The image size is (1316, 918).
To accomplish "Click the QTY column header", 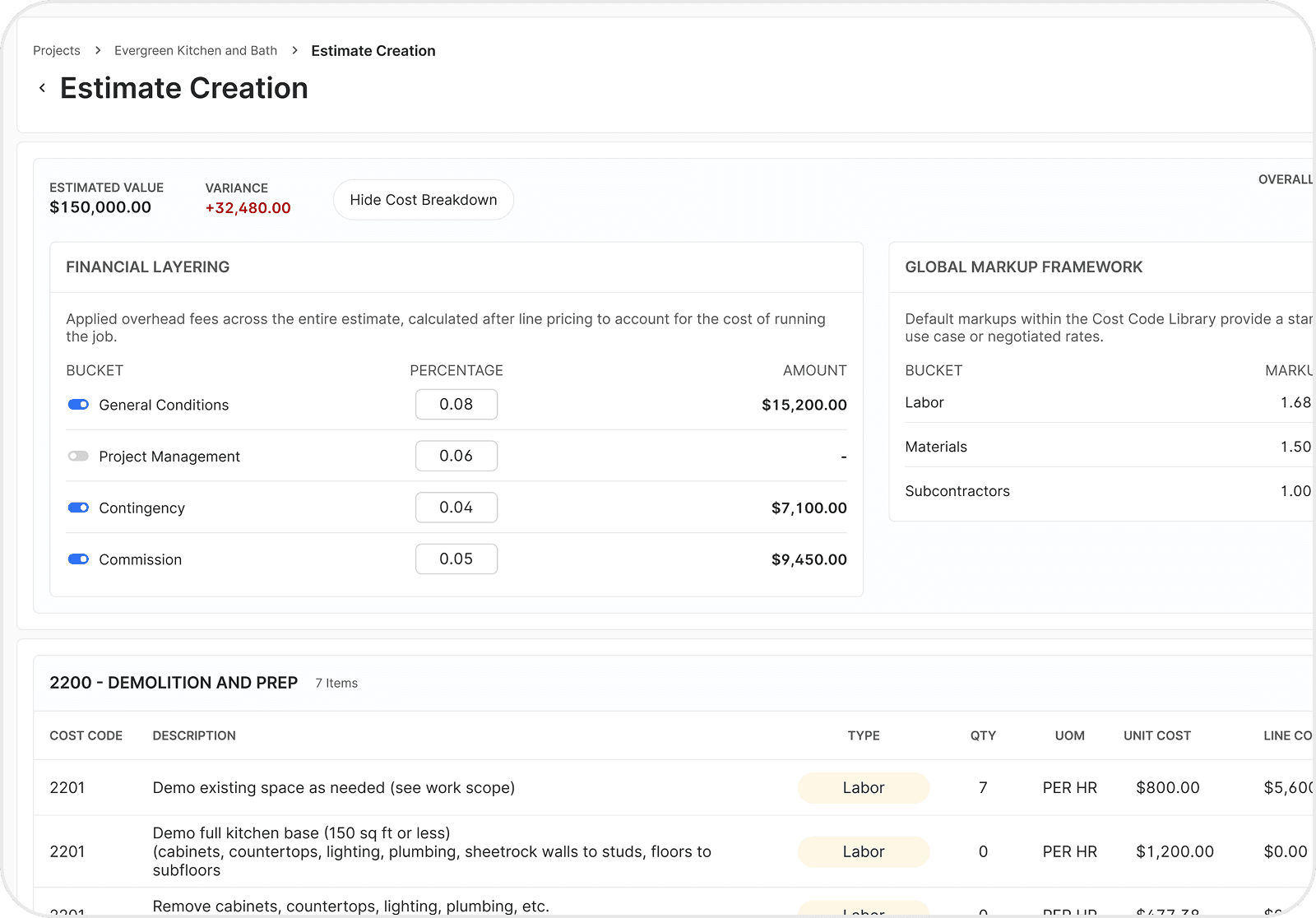I will 983,736.
